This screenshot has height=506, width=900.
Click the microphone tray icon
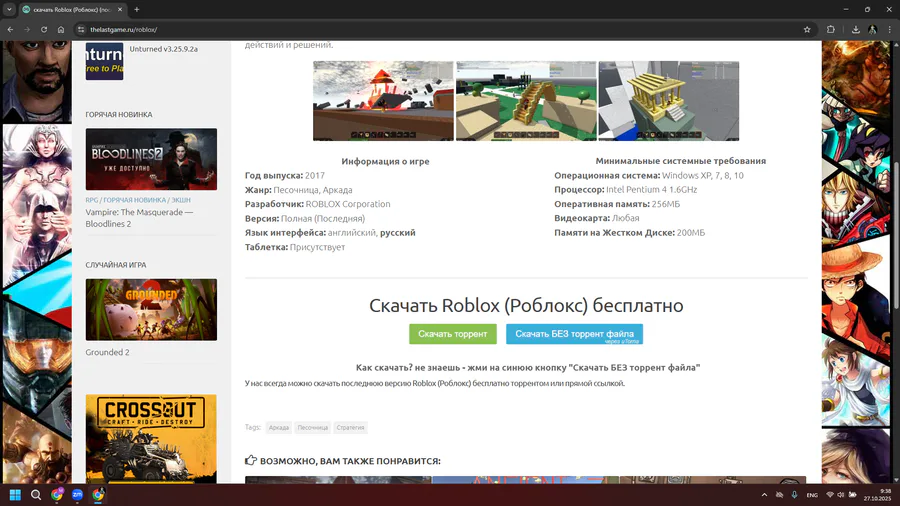[794, 495]
